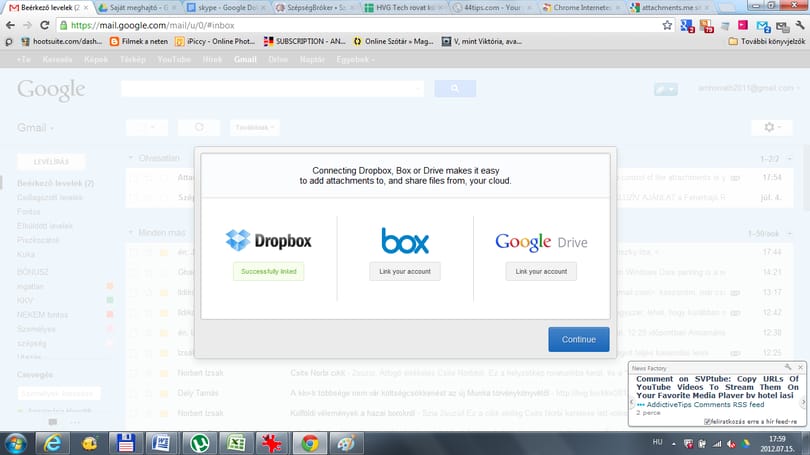Switch to the Chrome Internetes tab
Viewport: 810px width, 455px height.
pos(582,8)
